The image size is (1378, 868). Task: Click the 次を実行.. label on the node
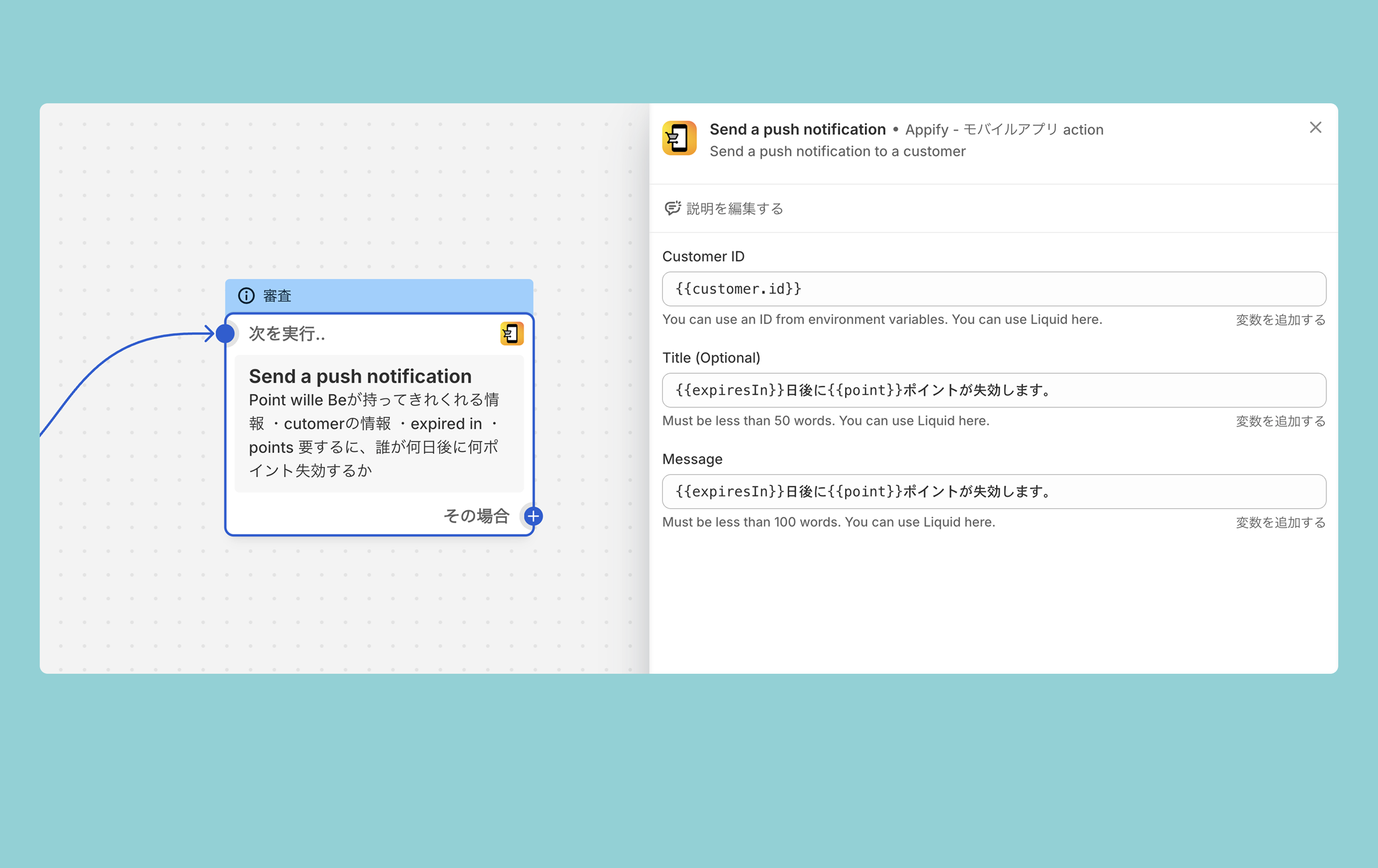coord(287,334)
